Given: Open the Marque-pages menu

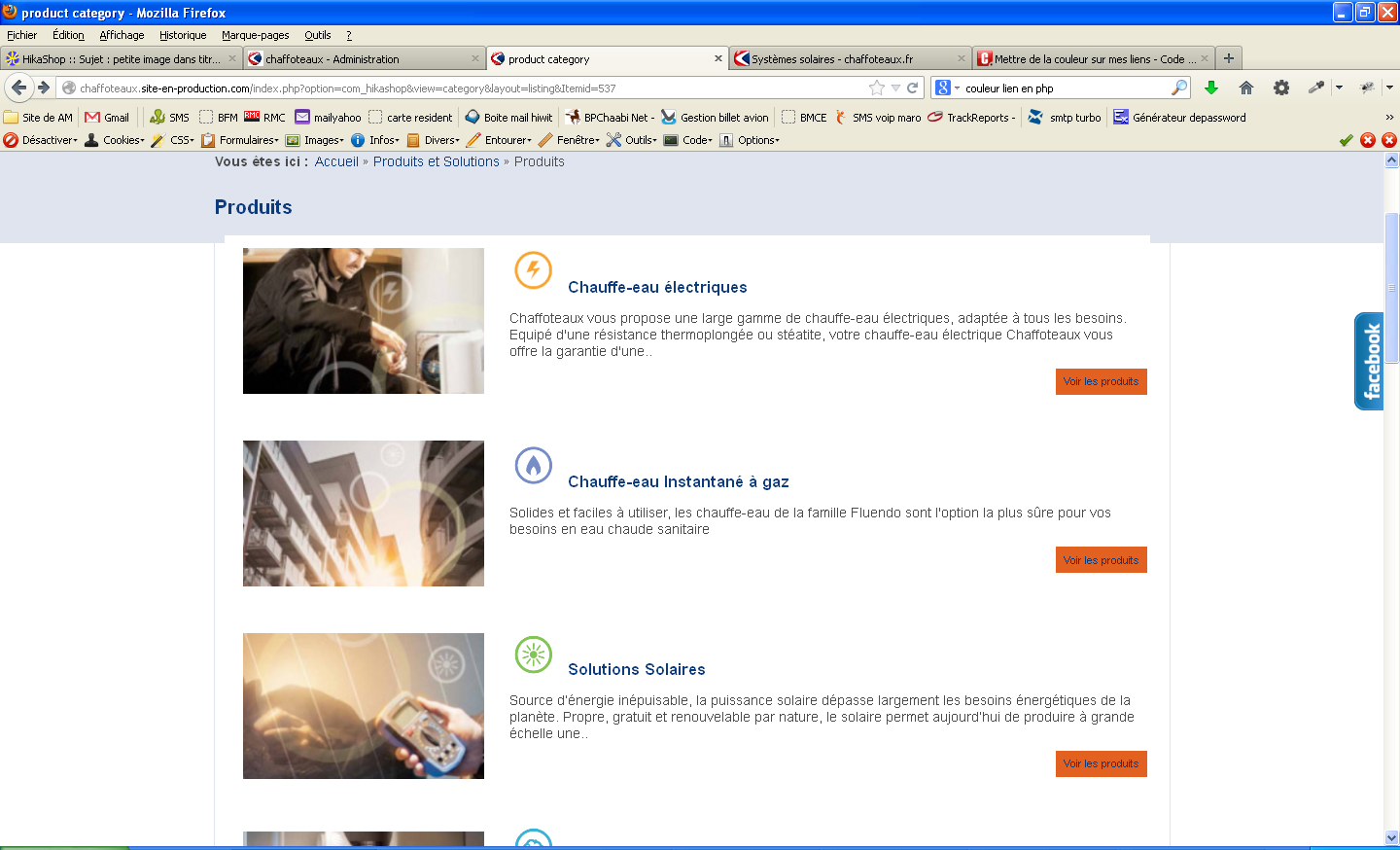Looking at the screenshot, I should pos(255,35).
